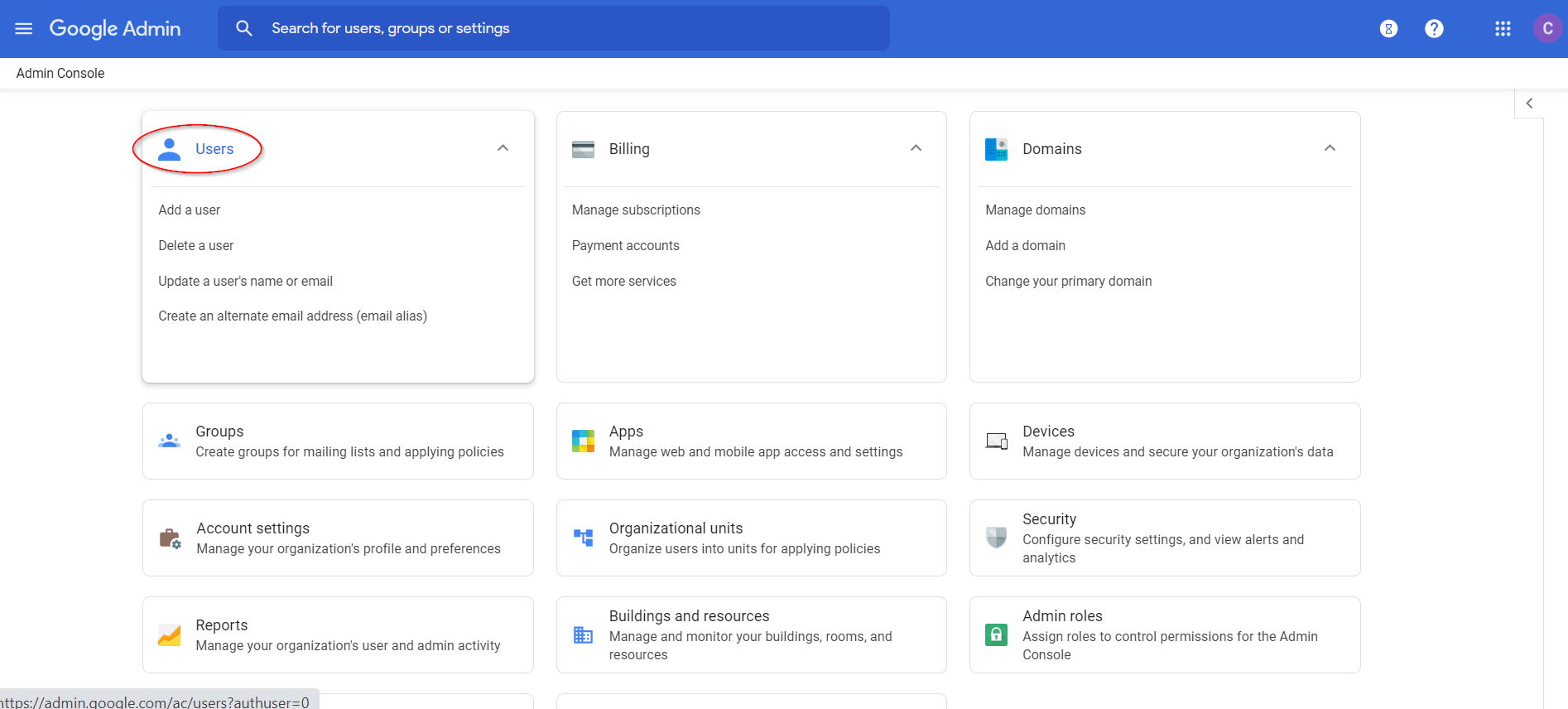Viewport: 1568px width, 709px height.
Task: Click 'Manage your organization's user and admin activity'
Action: click(x=349, y=646)
